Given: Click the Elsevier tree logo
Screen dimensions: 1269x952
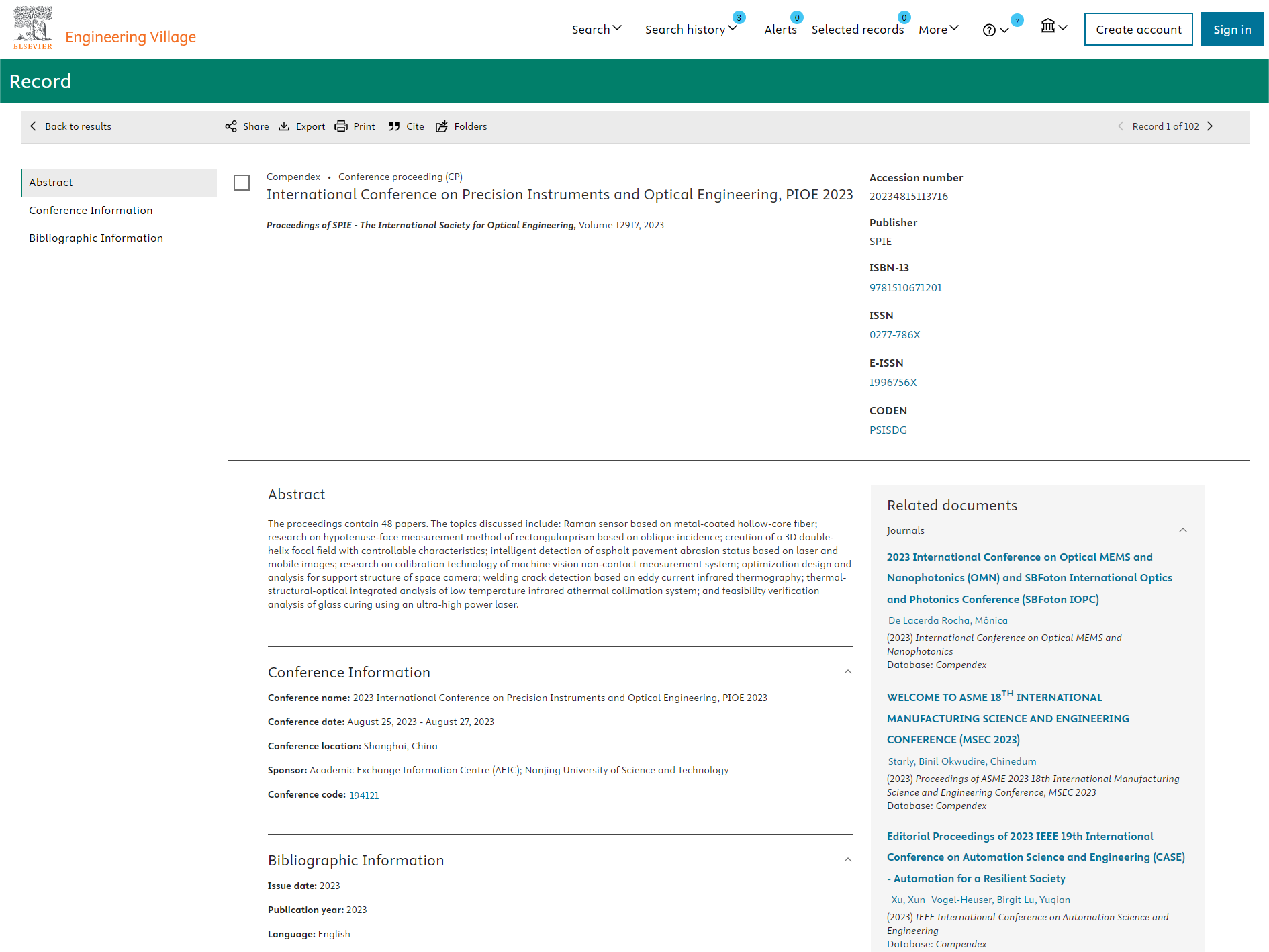Looking at the screenshot, I should coord(33,28).
